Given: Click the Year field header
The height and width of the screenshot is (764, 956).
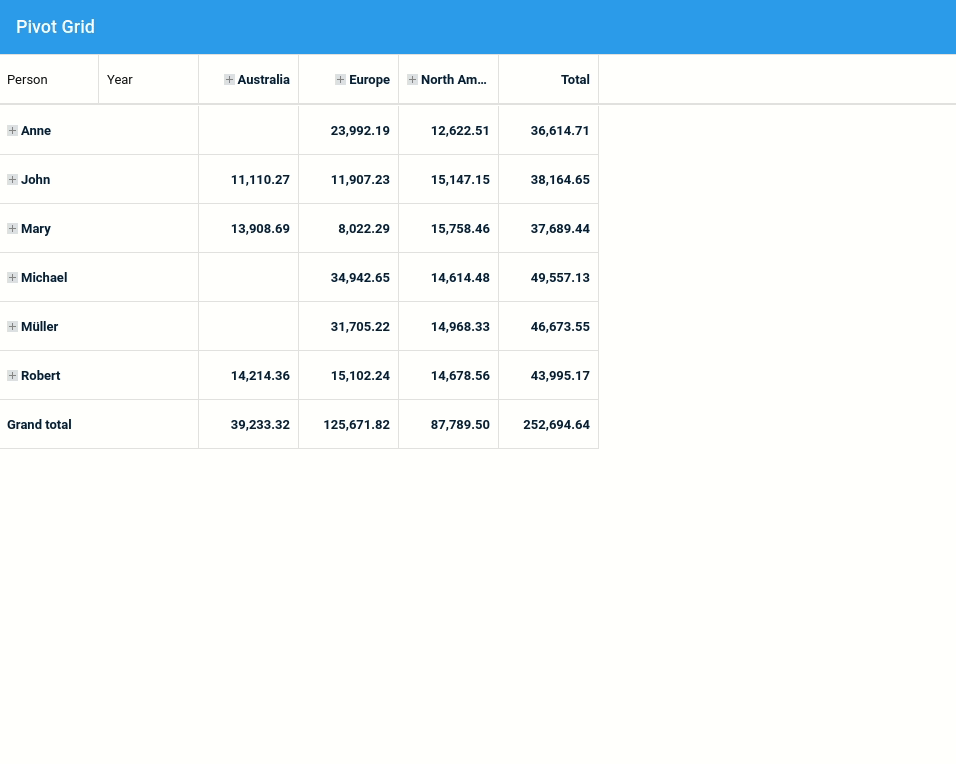Looking at the screenshot, I should (x=119, y=79).
